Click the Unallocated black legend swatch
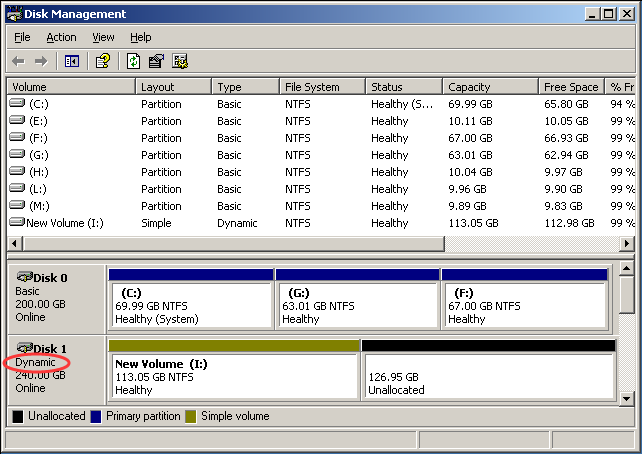This screenshot has height=454, width=642. tap(18, 417)
